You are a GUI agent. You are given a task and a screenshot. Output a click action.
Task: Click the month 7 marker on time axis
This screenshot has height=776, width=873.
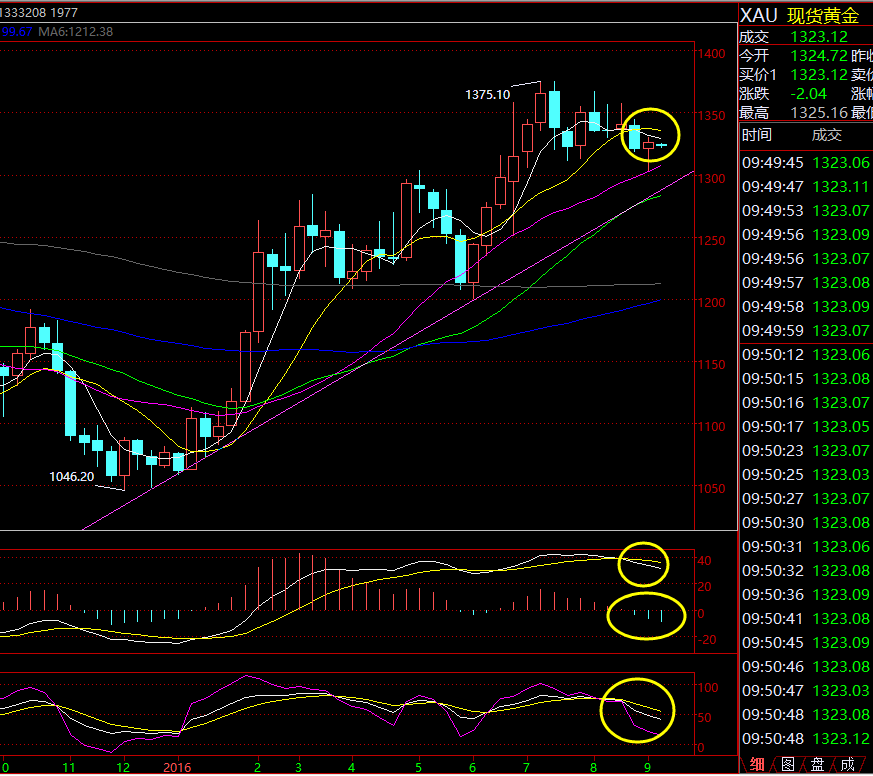(526, 768)
